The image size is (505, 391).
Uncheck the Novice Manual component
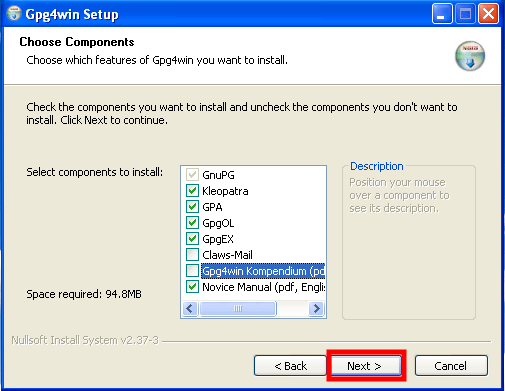coord(192,287)
